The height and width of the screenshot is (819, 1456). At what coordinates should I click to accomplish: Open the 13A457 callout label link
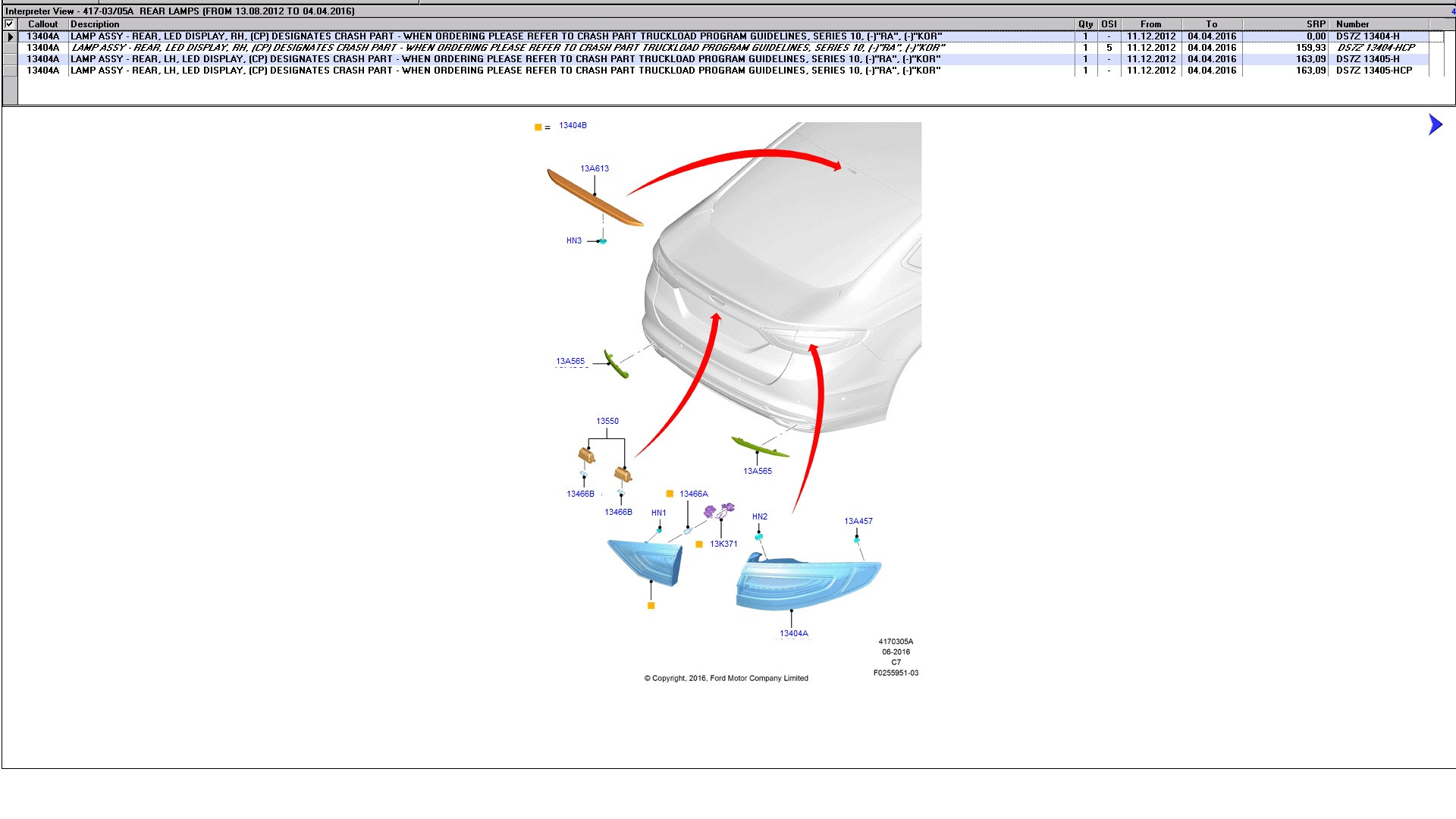pyautogui.click(x=858, y=521)
